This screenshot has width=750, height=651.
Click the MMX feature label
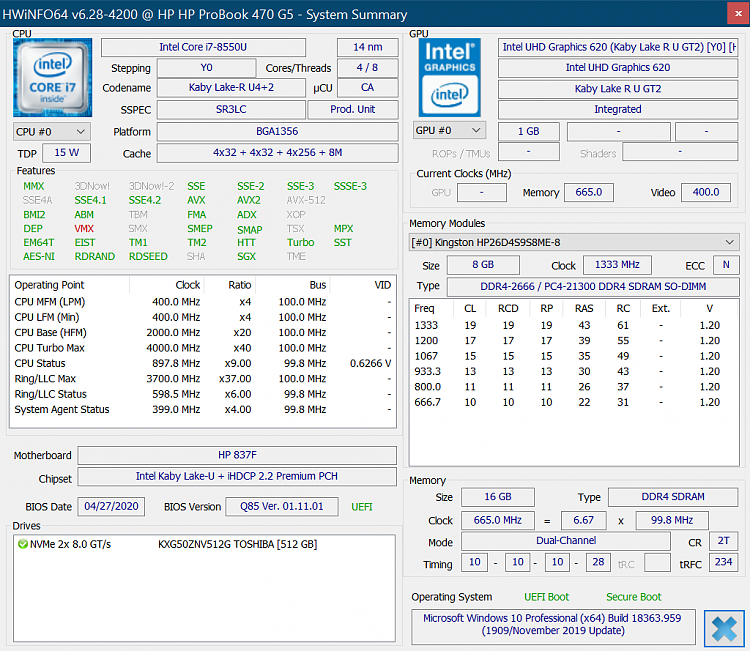(x=33, y=186)
